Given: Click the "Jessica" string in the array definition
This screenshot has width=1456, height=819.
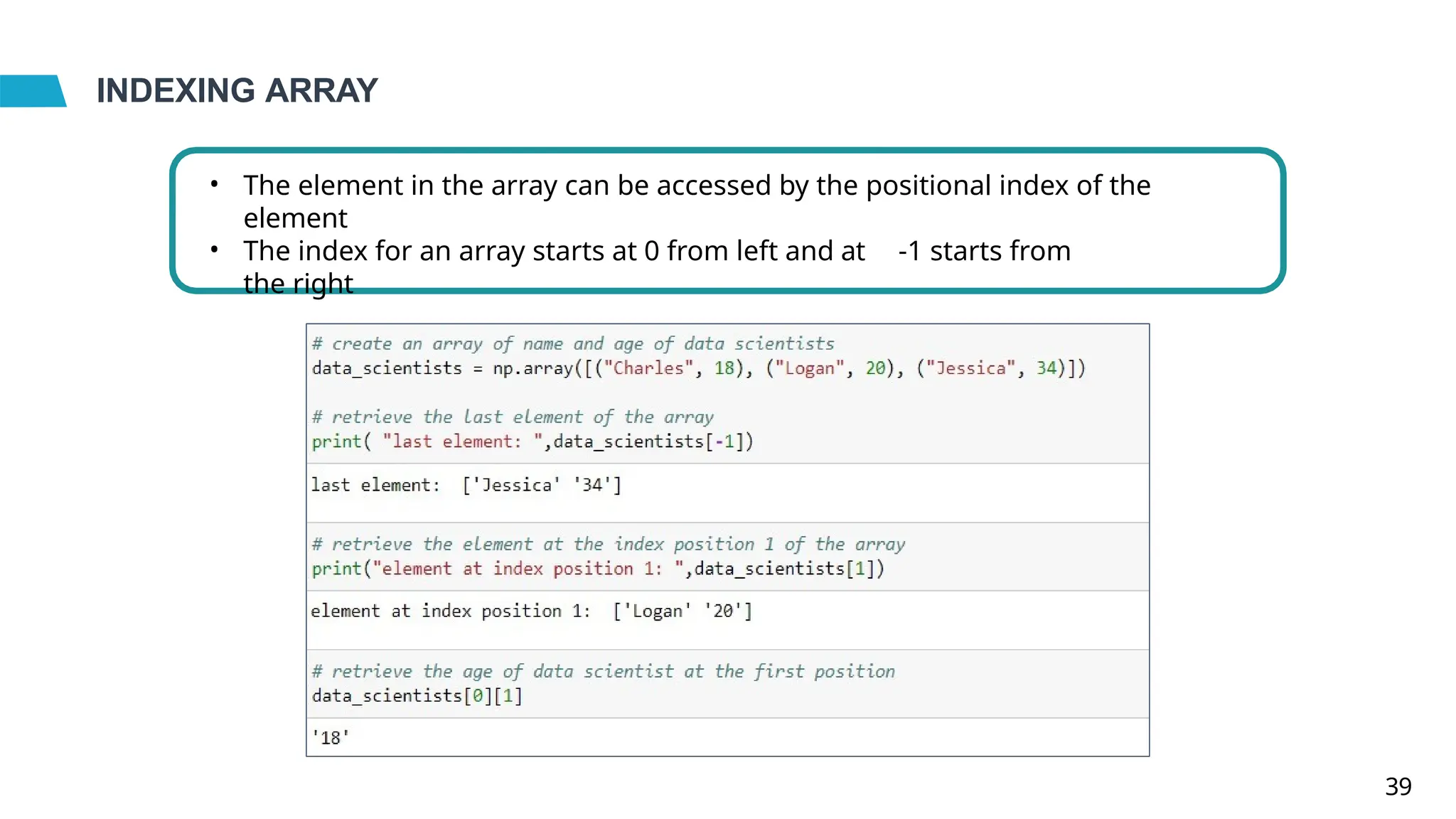Looking at the screenshot, I should click(x=970, y=368).
